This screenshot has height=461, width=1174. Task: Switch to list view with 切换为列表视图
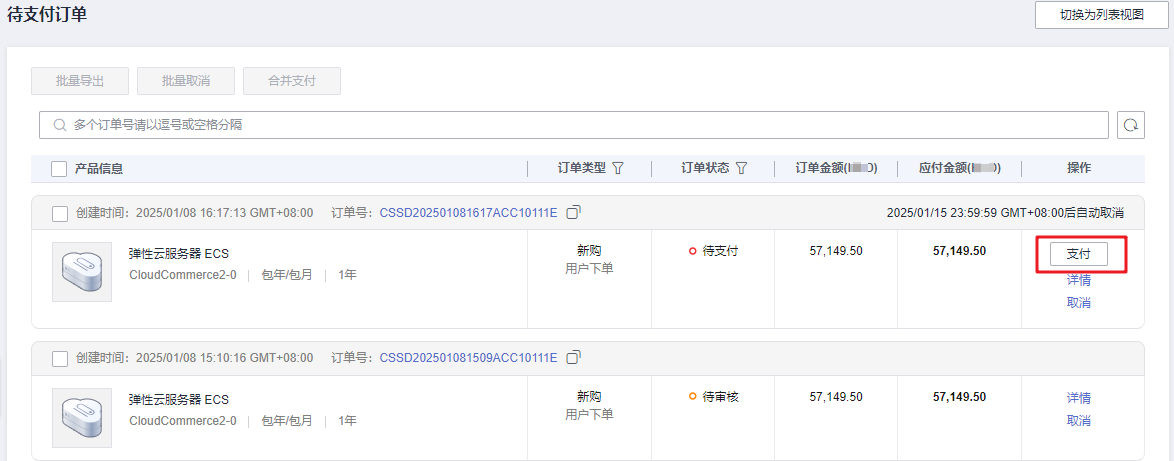(1101, 15)
